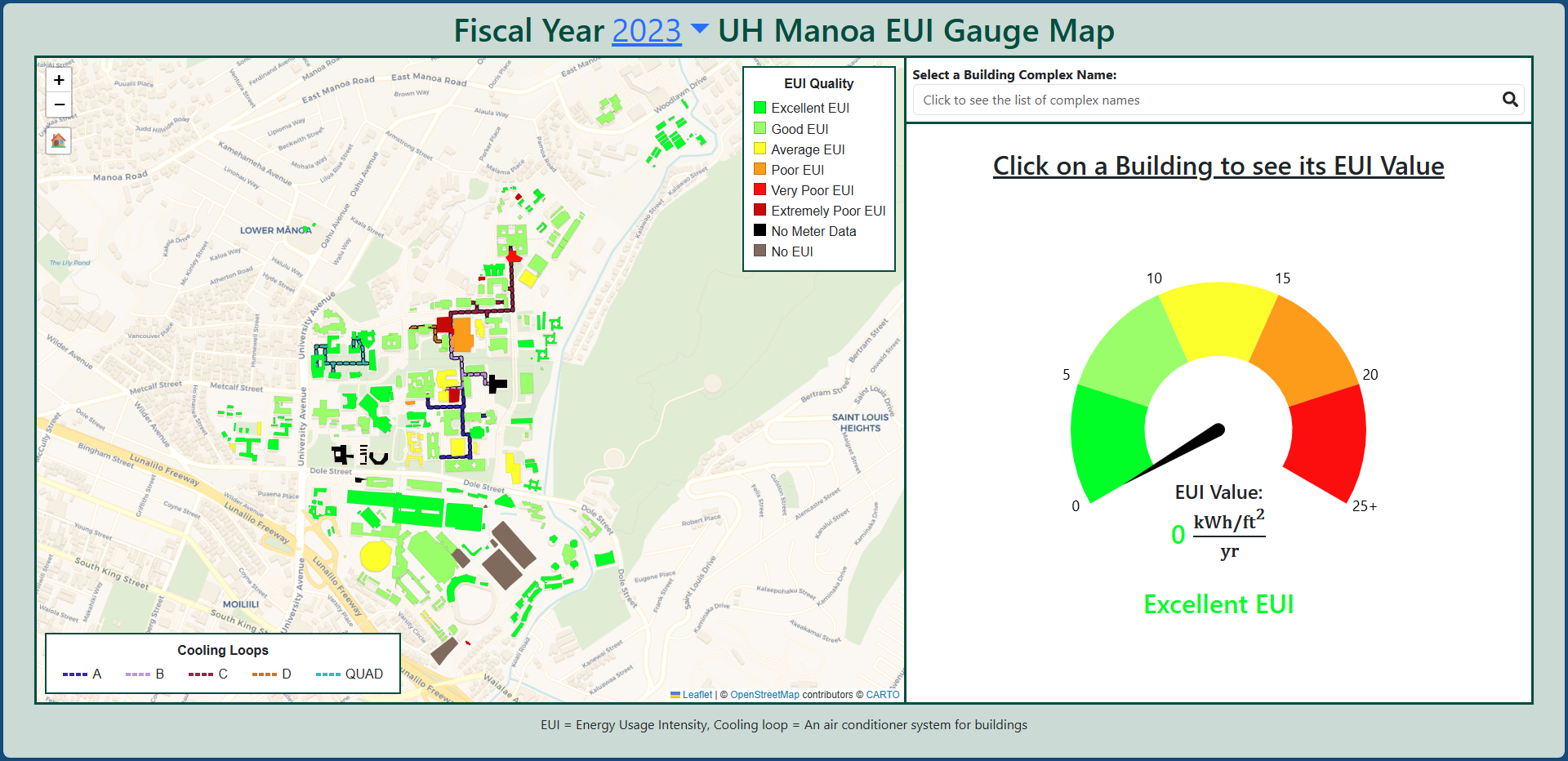The width and height of the screenshot is (1568, 761).
Task: Zoom out using the map minus button
Action: point(58,104)
